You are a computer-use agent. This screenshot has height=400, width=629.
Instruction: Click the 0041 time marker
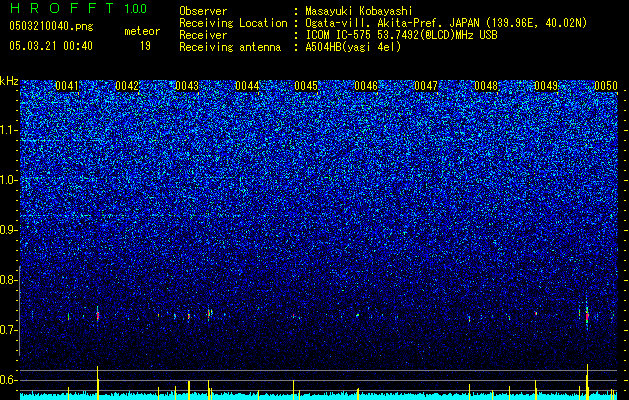67,86
